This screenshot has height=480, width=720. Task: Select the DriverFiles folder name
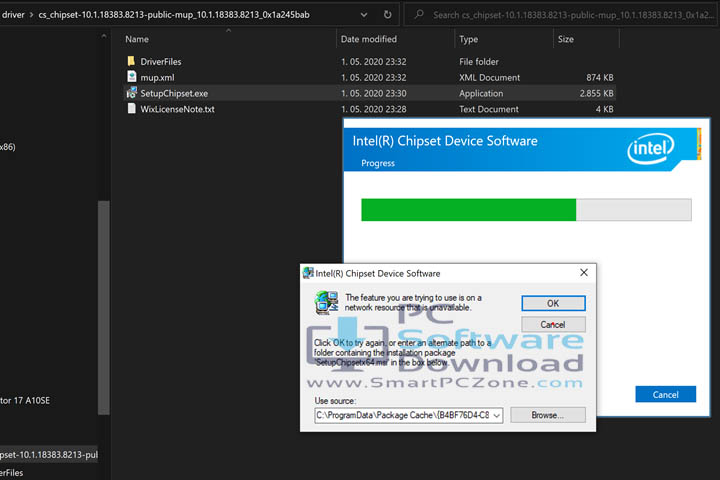pos(161,62)
